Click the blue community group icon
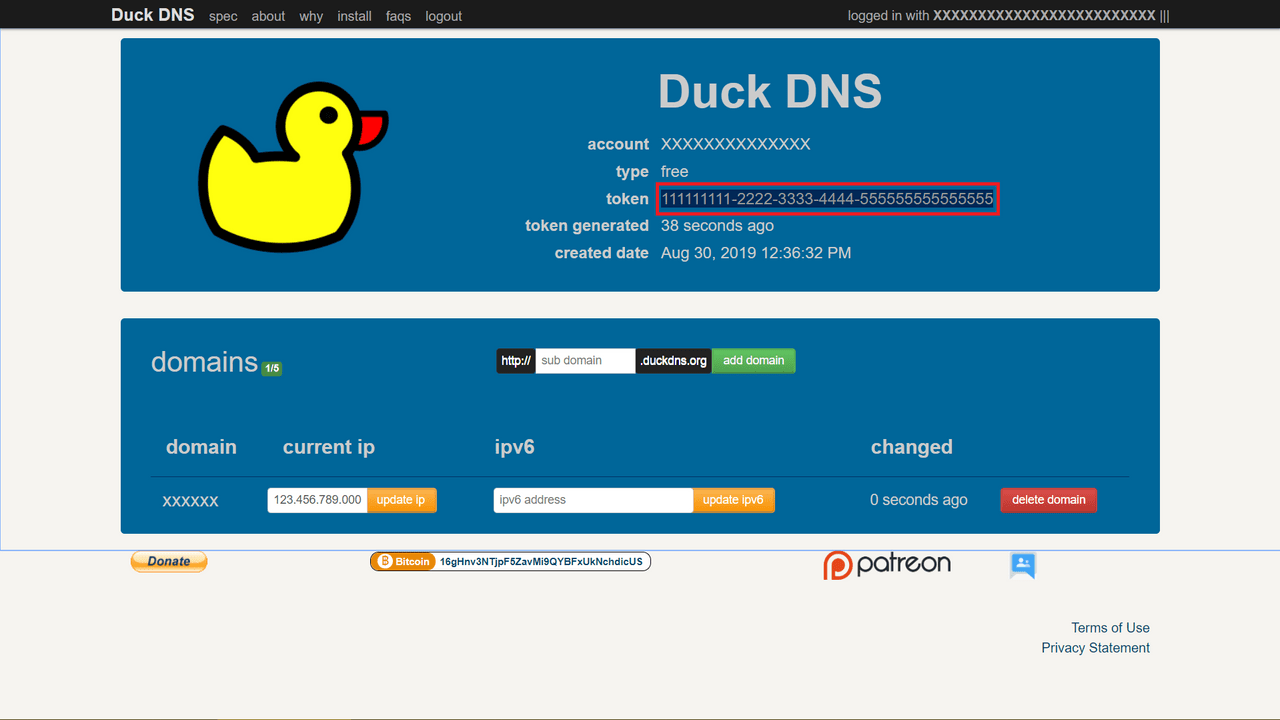The height and width of the screenshot is (720, 1280). pyautogui.click(x=1022, y=565)
